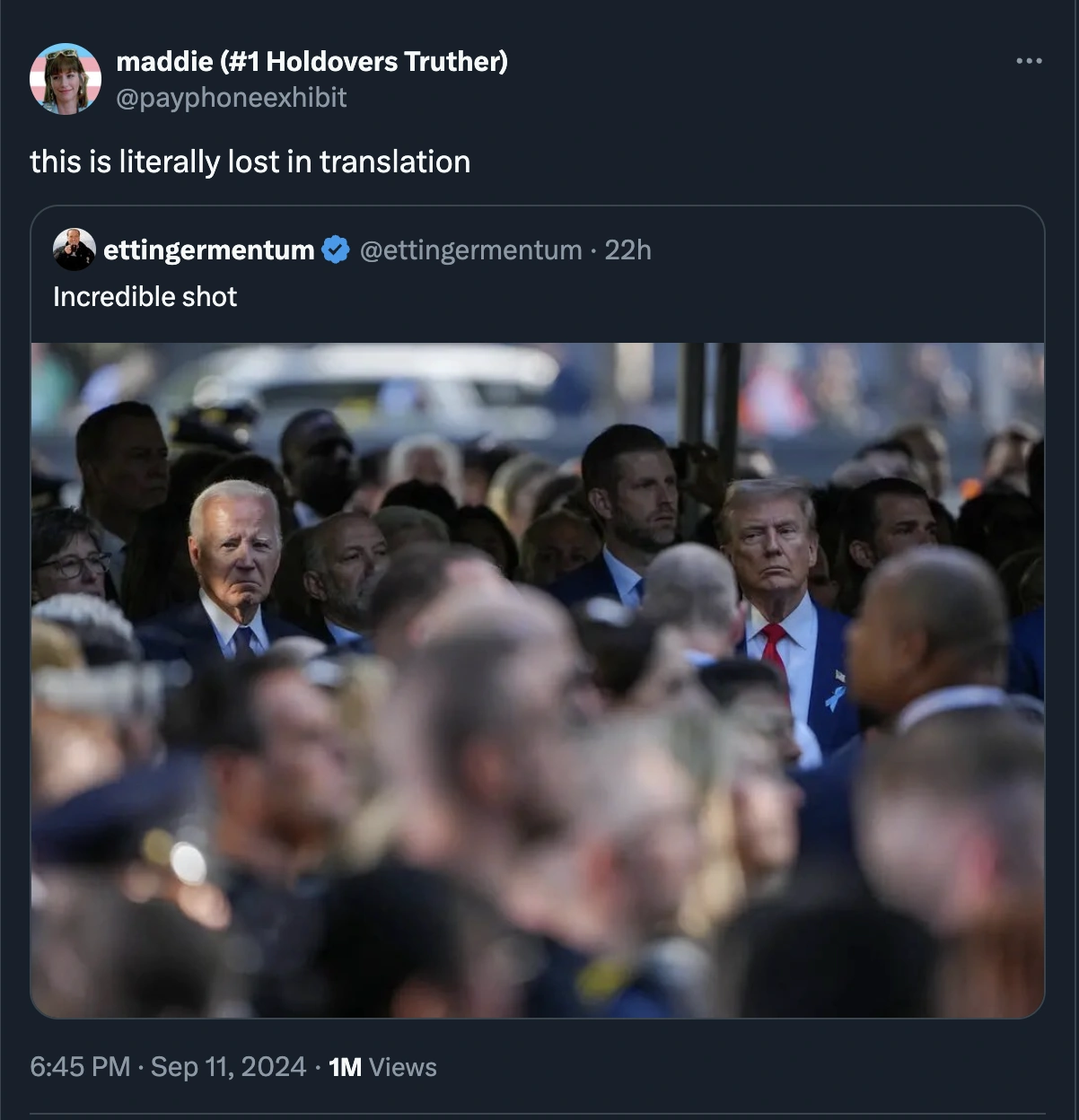Click the blue verified checkmark badge
1079x1120 pixels.
pyautogui.click(x=336, y=249)
